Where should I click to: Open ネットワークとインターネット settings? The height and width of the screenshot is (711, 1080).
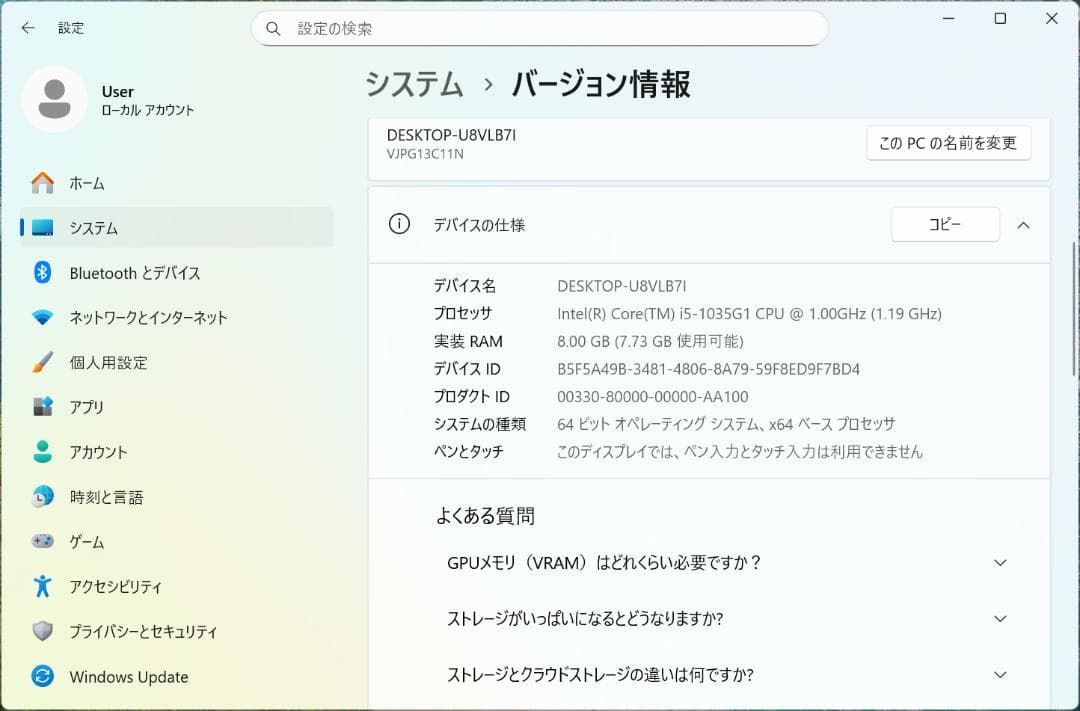coord(40,317)
